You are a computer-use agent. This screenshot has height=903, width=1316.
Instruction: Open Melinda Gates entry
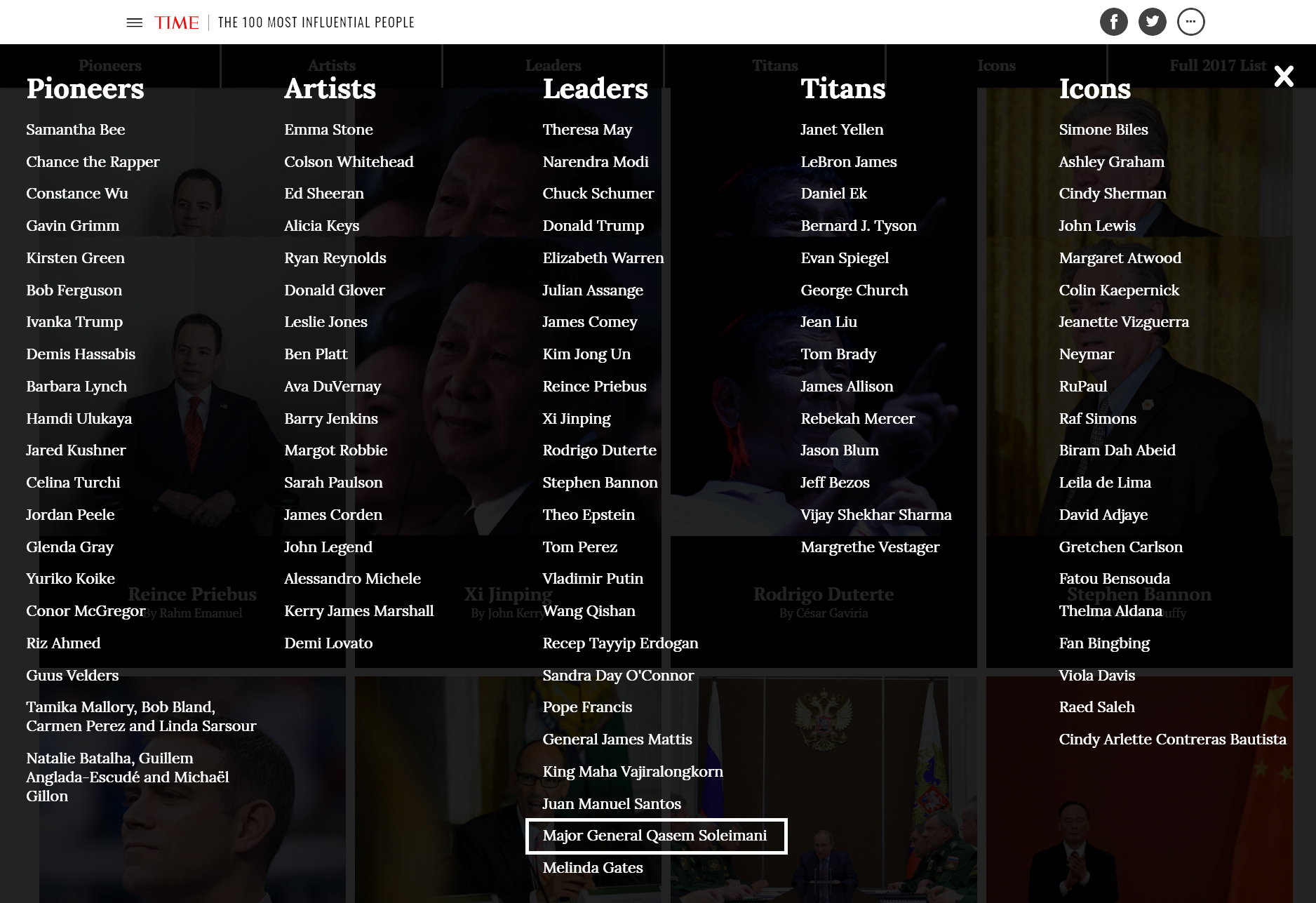(593, 868)
